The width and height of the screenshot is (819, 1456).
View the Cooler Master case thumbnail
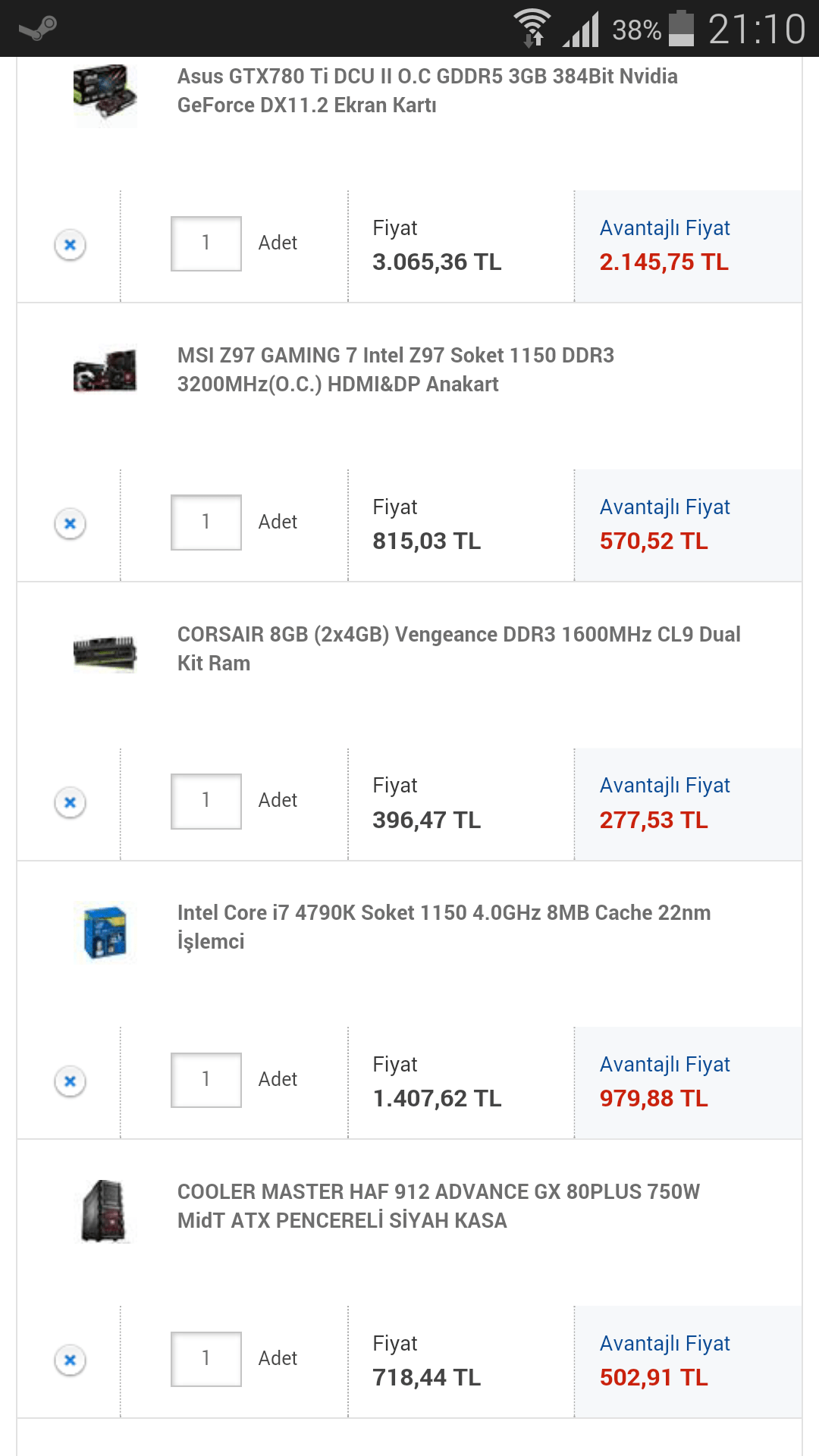pos(105,1210)
